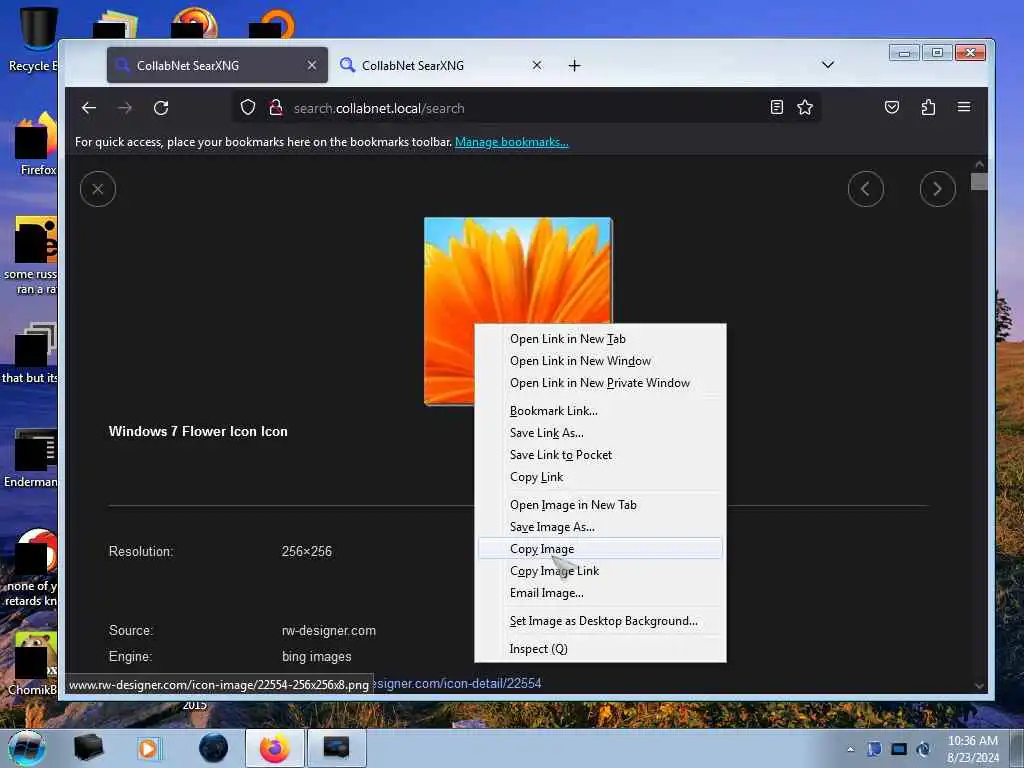This screenshot has width=1024, height=768.
Task: Show previous image result arrow
Action: pos(866,189)
